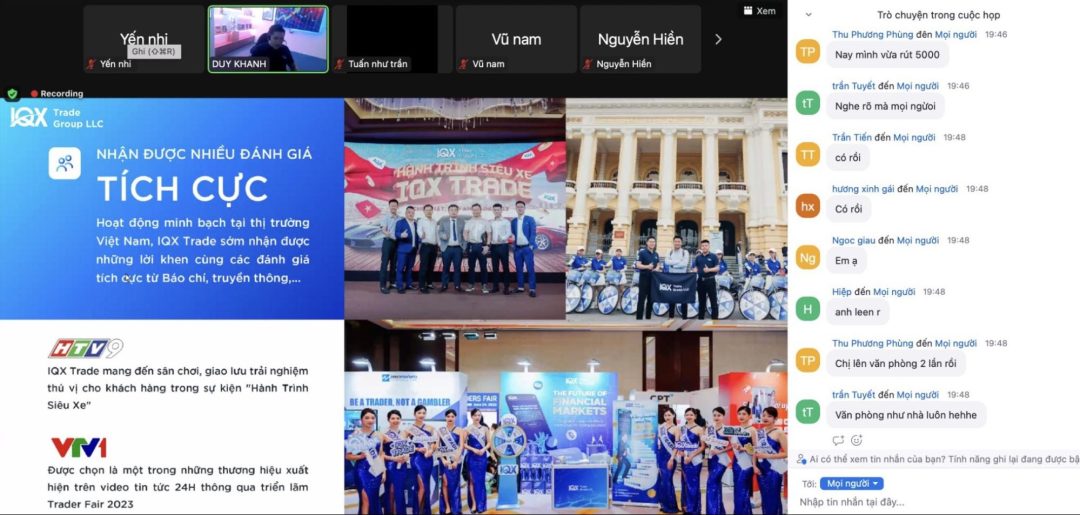Click the red Recording indicator
This screenshot has width=1080, height=515.
(x=56, y=94)
